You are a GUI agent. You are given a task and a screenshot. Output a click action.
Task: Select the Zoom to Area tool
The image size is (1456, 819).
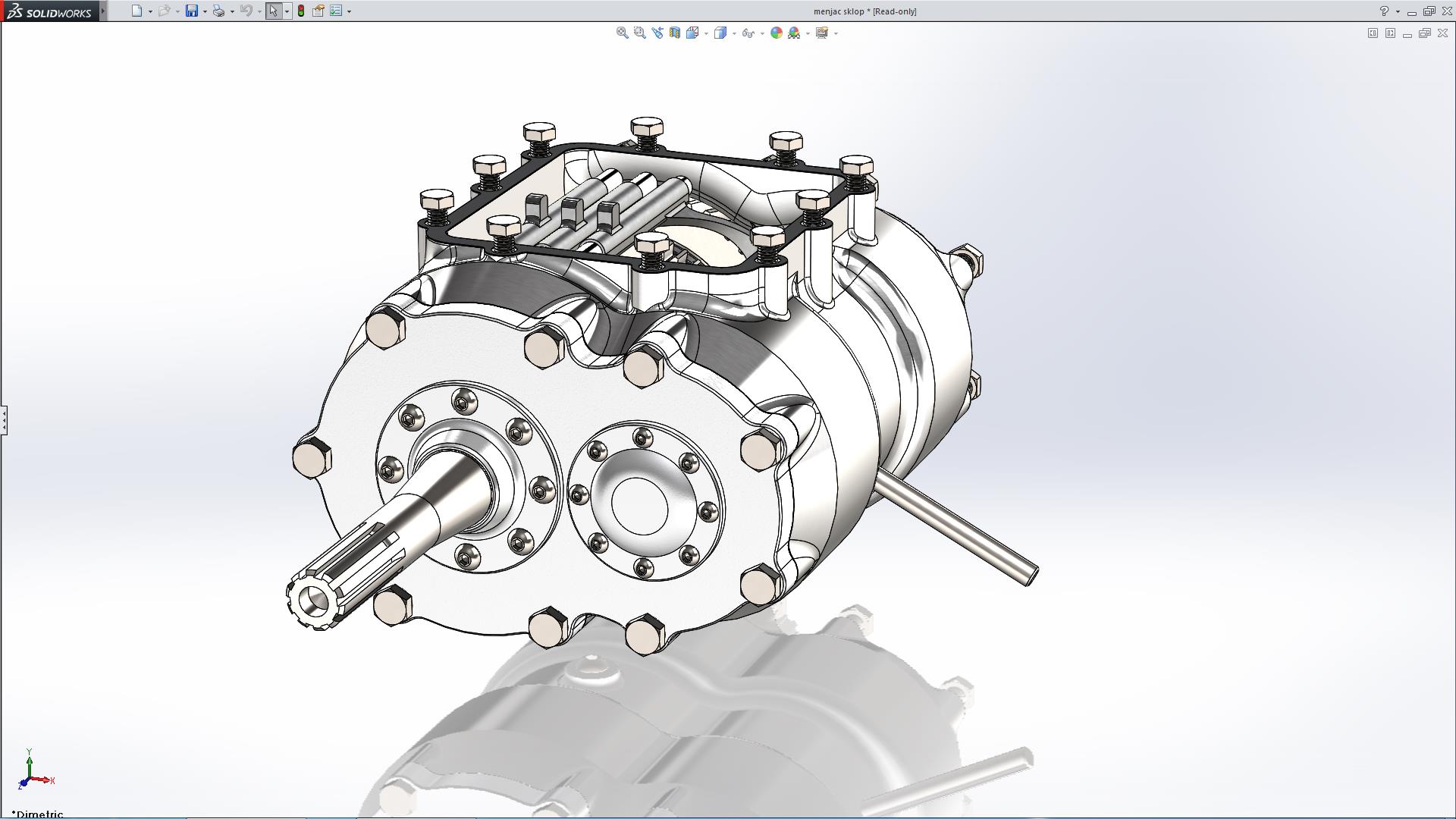tap(639, 33)
